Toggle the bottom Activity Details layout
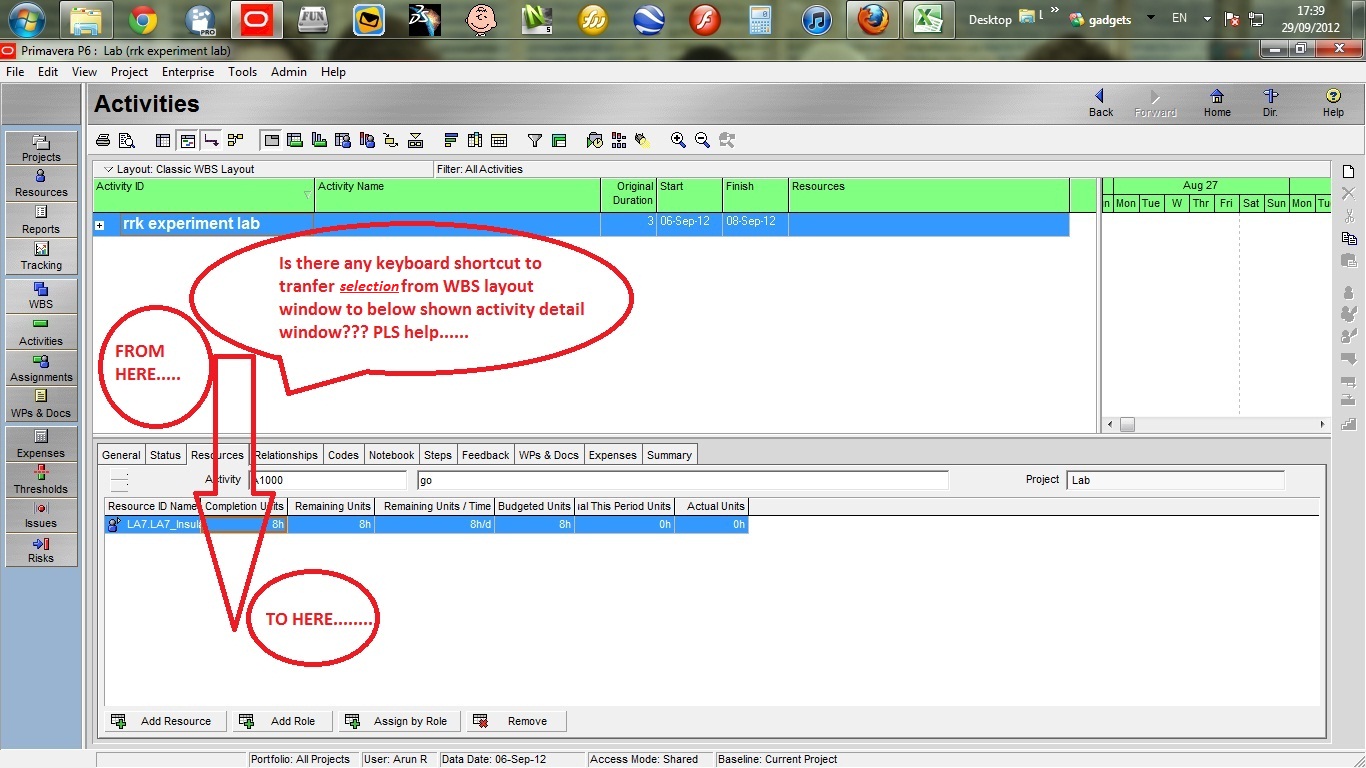The height and width of the screenshot is (768, 1366). [271, 140]
